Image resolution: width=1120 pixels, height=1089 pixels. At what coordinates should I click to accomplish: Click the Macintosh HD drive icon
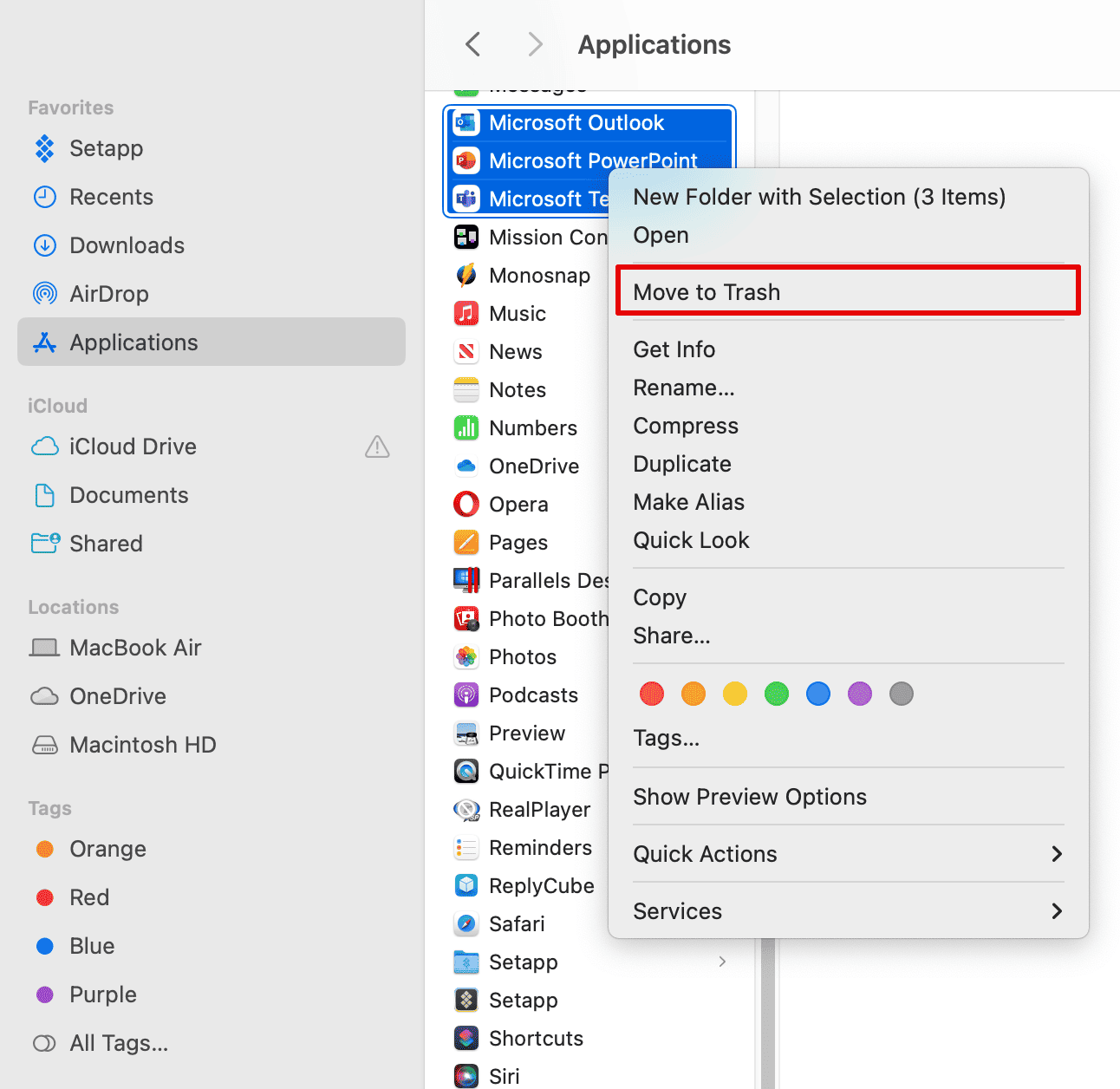(44, 745)
